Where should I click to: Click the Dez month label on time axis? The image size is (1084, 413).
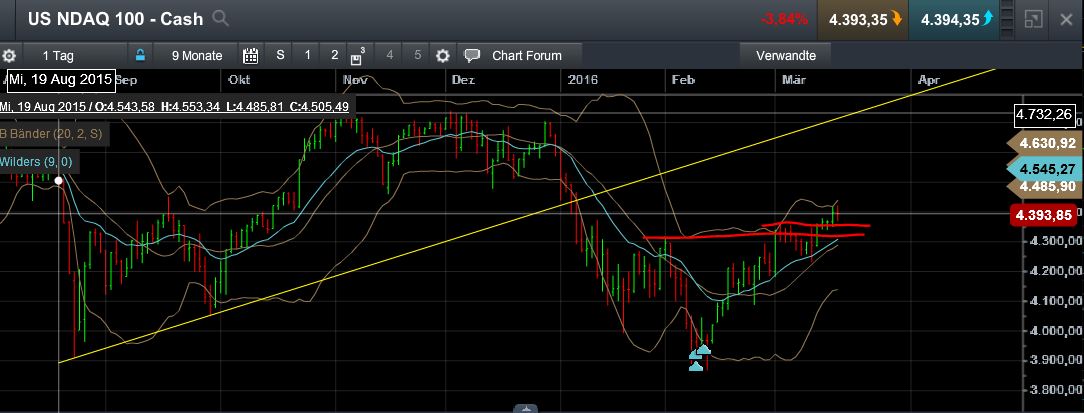click(463, 80)
